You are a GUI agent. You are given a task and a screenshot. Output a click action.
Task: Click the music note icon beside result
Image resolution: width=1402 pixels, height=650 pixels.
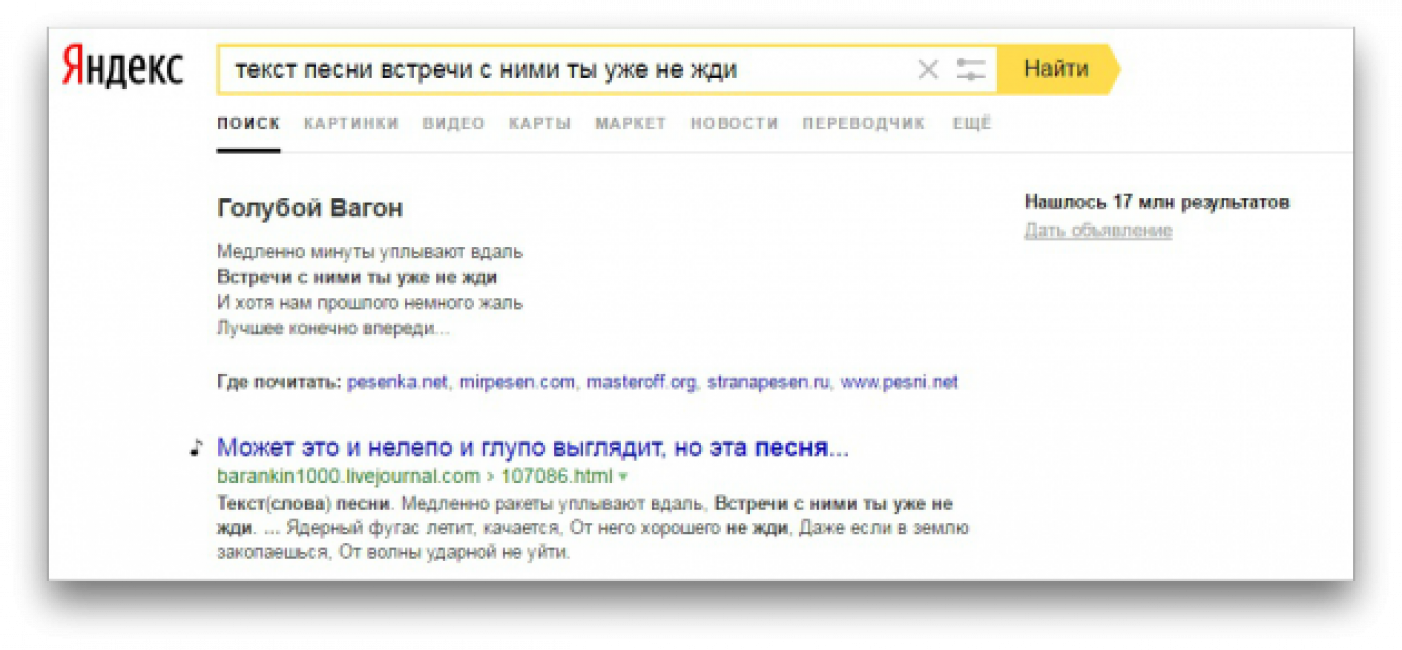tap(197, 447)
